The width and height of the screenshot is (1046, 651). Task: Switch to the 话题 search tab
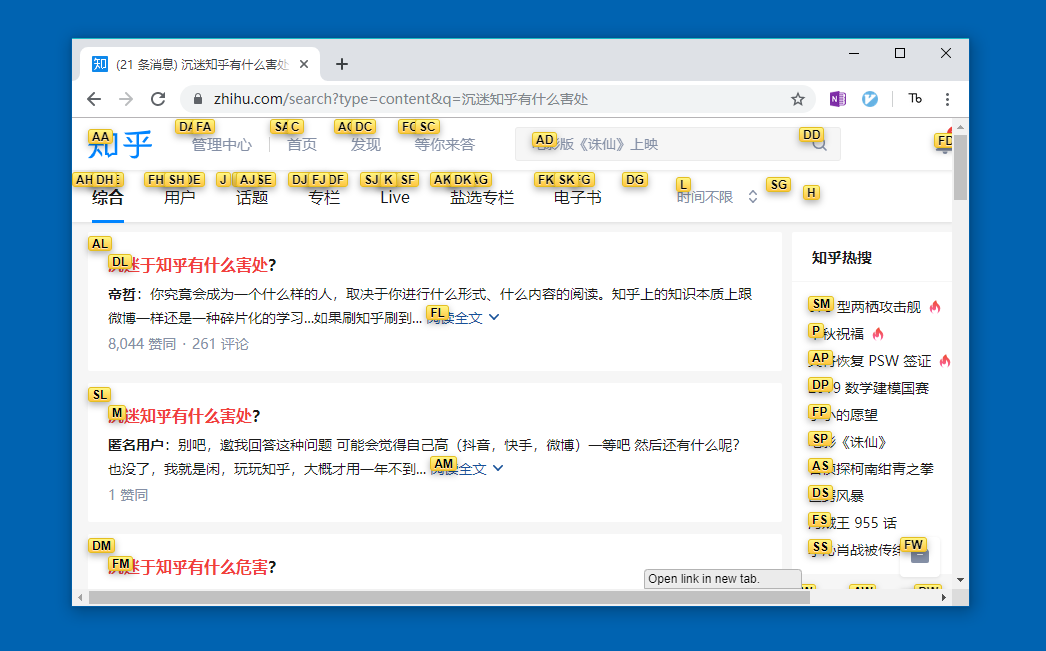(x=251, y=197)
